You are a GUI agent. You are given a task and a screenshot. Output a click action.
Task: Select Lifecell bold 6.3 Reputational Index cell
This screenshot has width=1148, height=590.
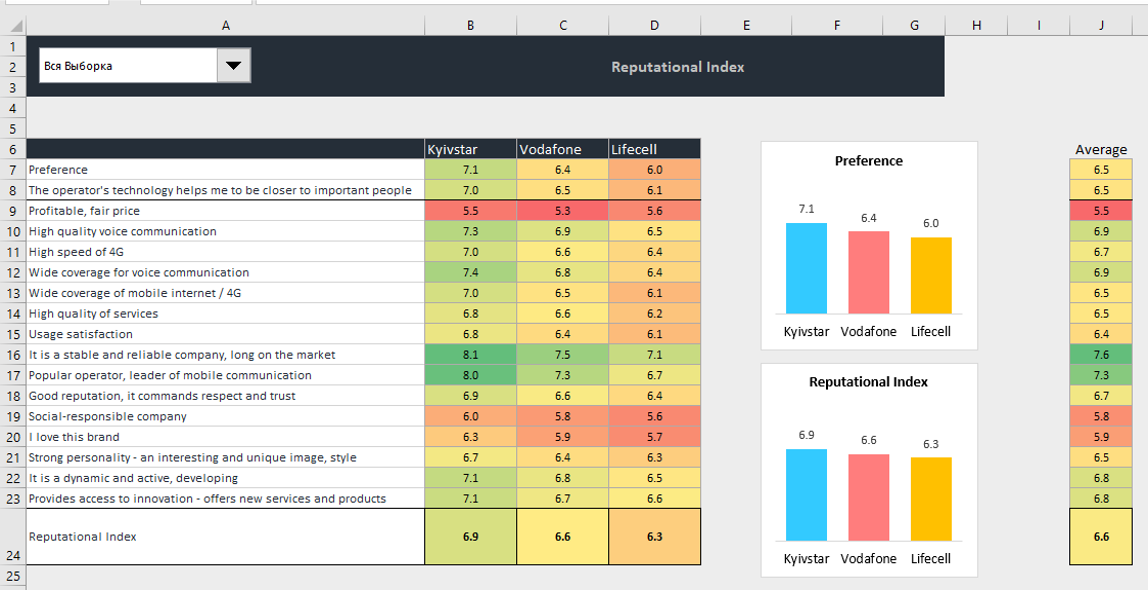click(x=654, y=537)
